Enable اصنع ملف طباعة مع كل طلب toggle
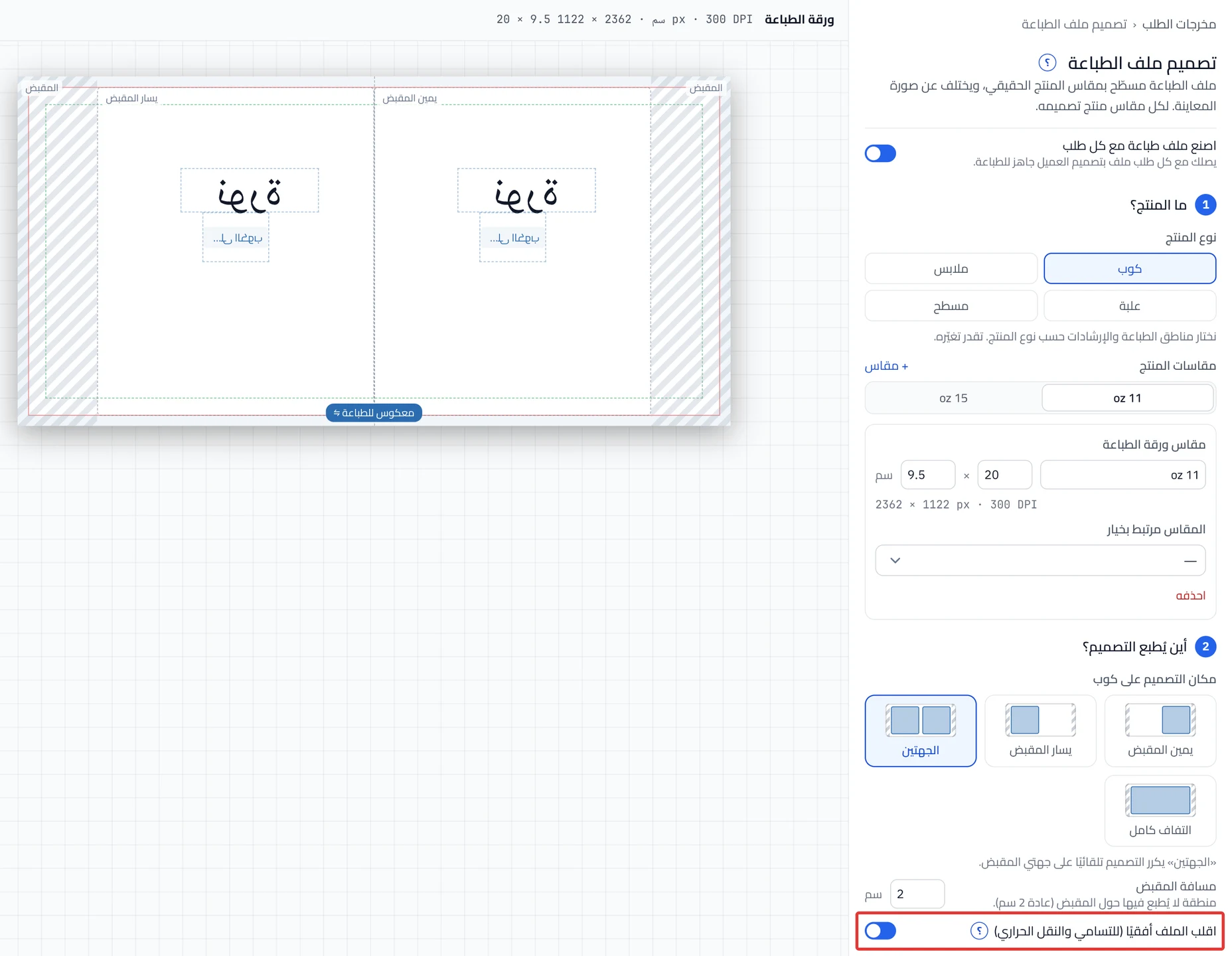Screen dimensions: 1232x956 click(x=880, y=153)
